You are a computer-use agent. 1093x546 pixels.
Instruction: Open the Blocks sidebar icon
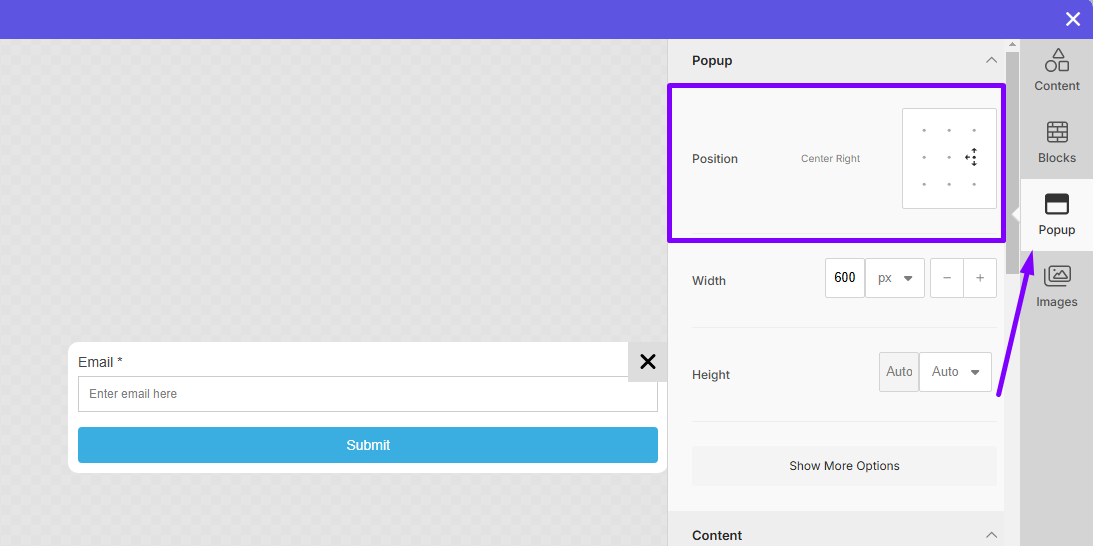tap(1056, 142)
